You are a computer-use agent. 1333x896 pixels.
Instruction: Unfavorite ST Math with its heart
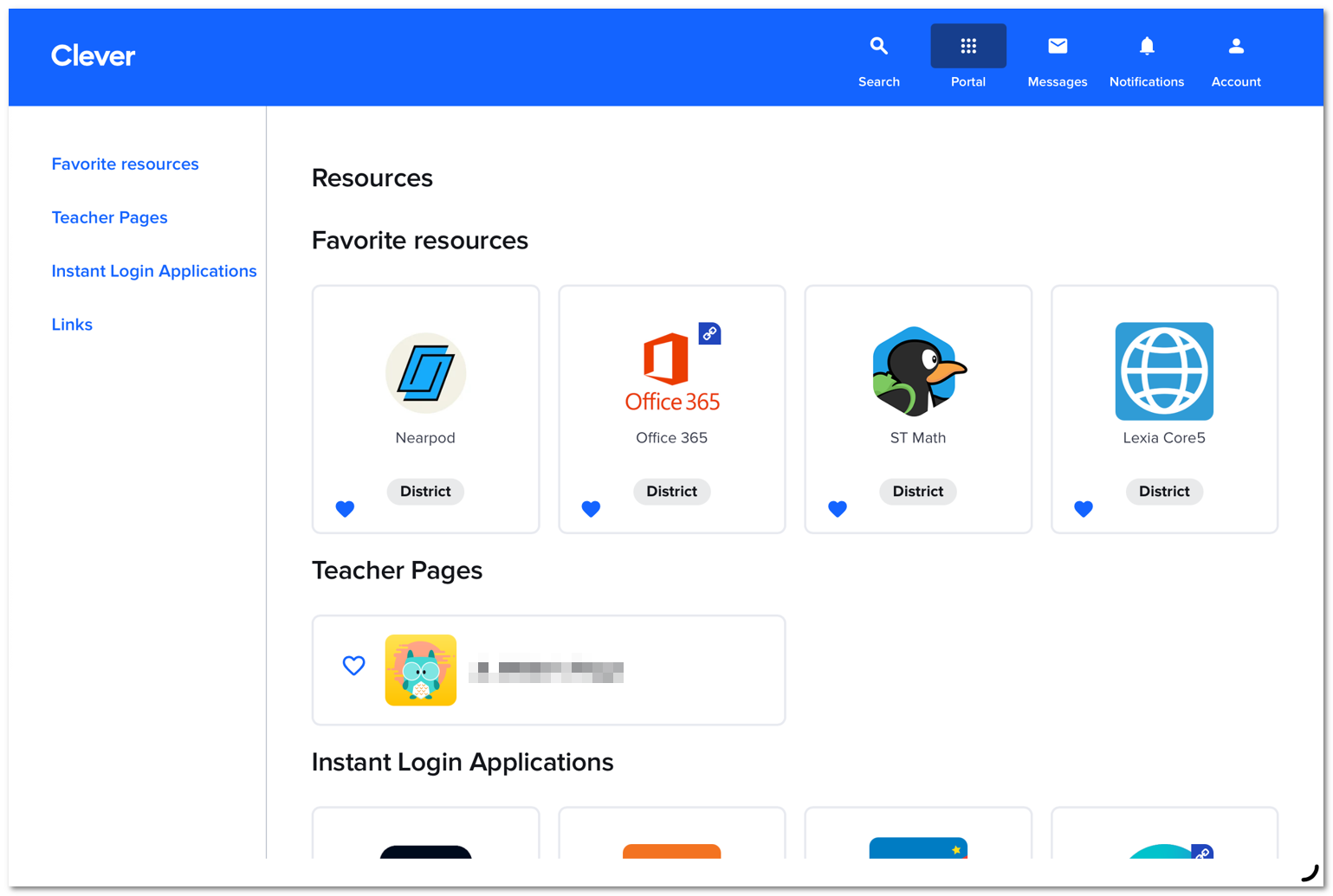pyautogui.click(x=837, y=509)
